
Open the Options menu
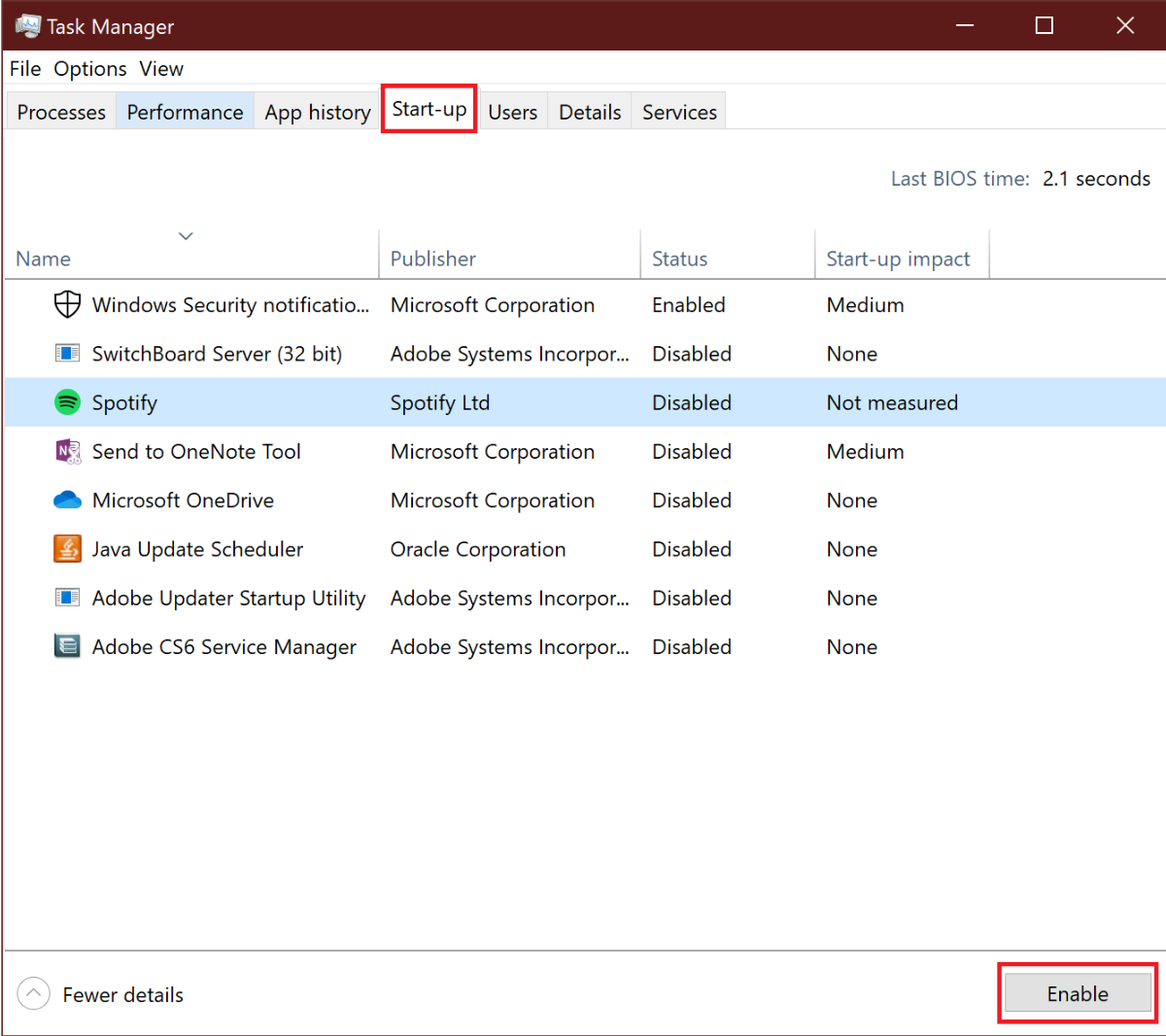point(90,69)
